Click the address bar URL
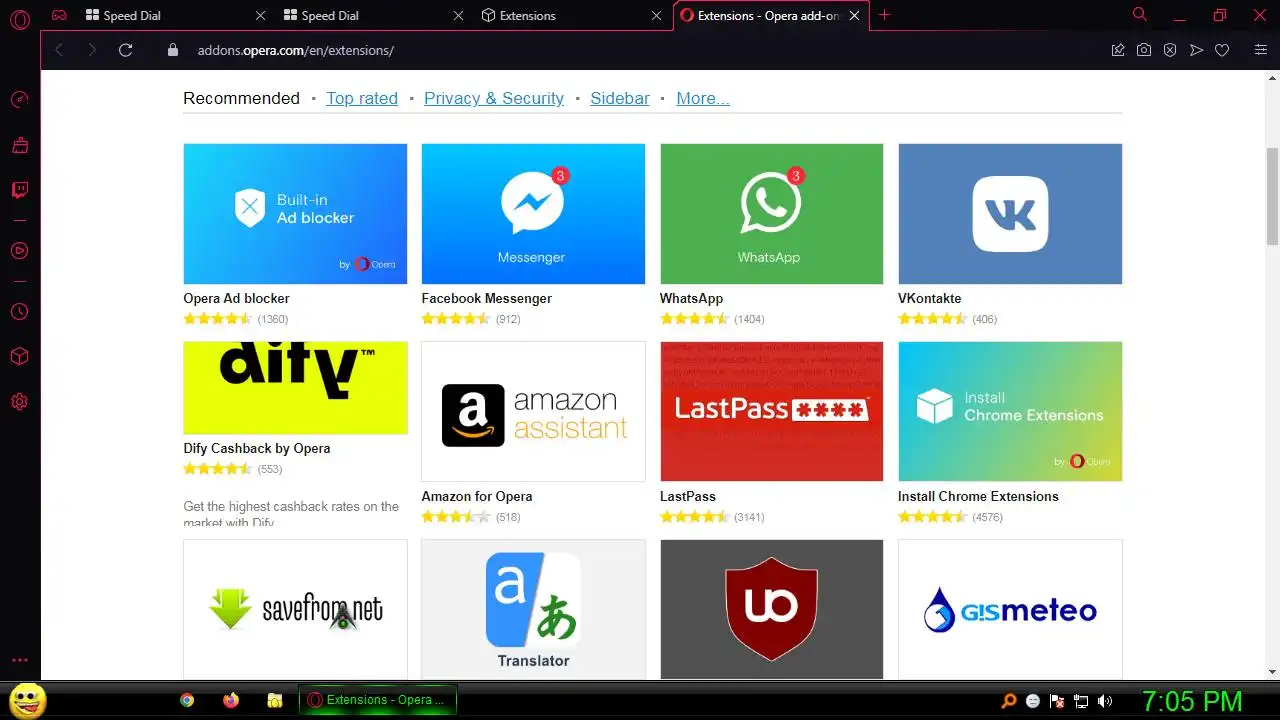Screen dimensions: 1280x720 (x=296, y=50)
